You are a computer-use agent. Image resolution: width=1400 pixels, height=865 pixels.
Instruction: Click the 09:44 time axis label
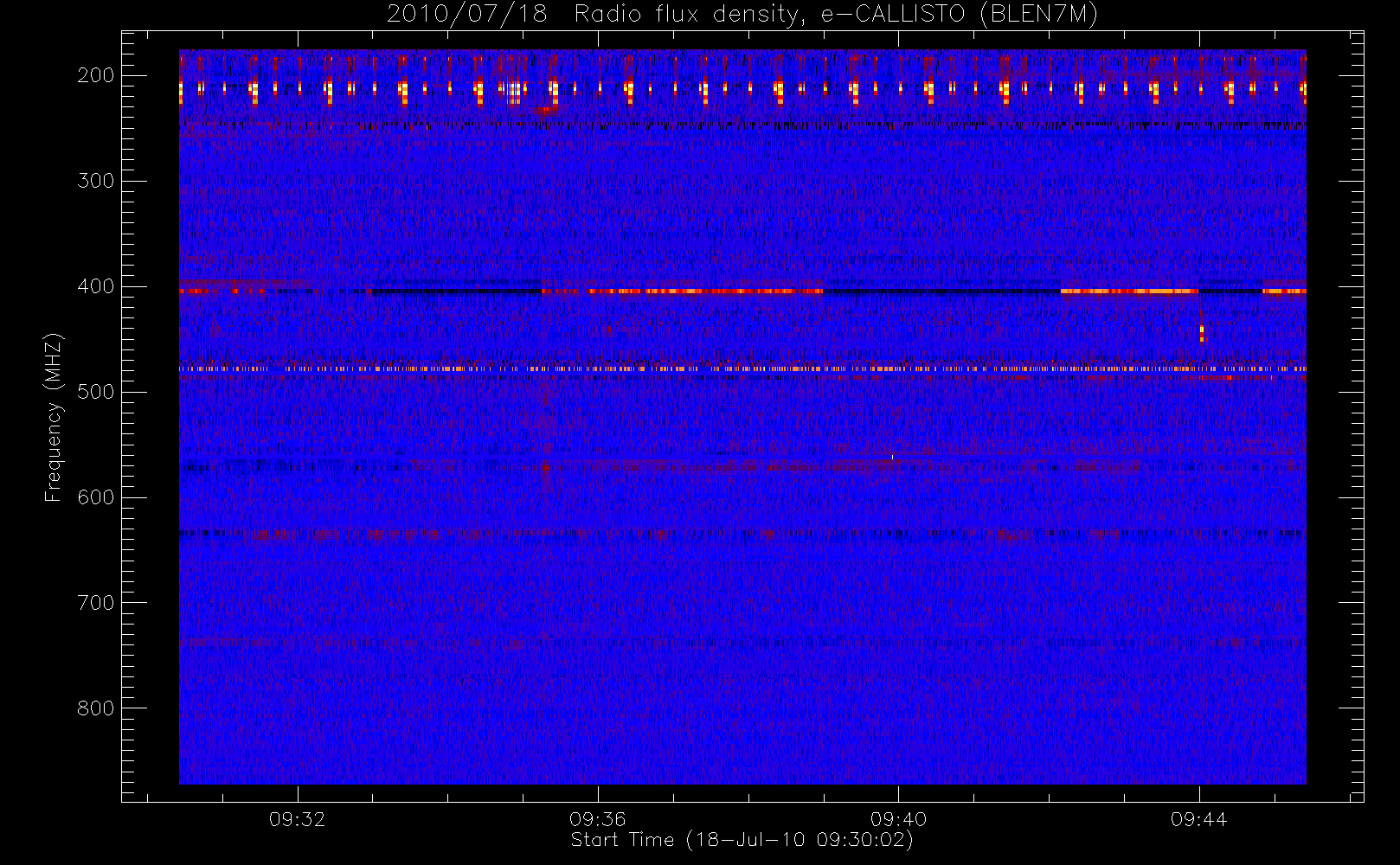click(1198, 819)
